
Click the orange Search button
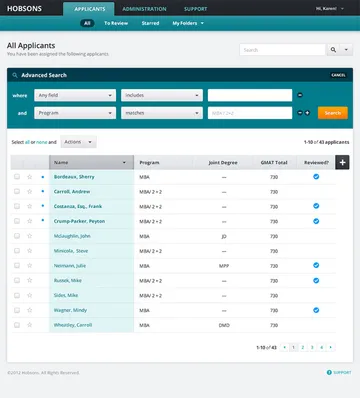[333, 113]
